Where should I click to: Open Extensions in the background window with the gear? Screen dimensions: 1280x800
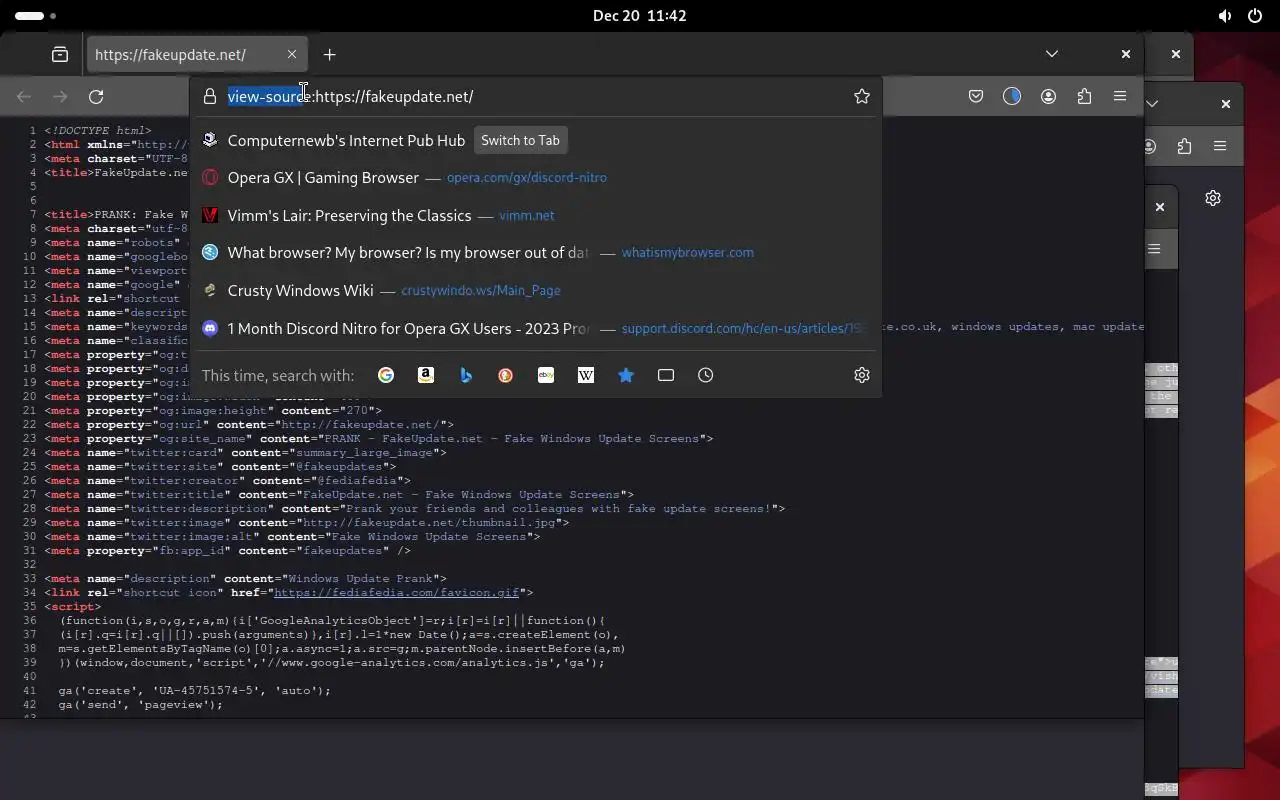pos(1184,146)
